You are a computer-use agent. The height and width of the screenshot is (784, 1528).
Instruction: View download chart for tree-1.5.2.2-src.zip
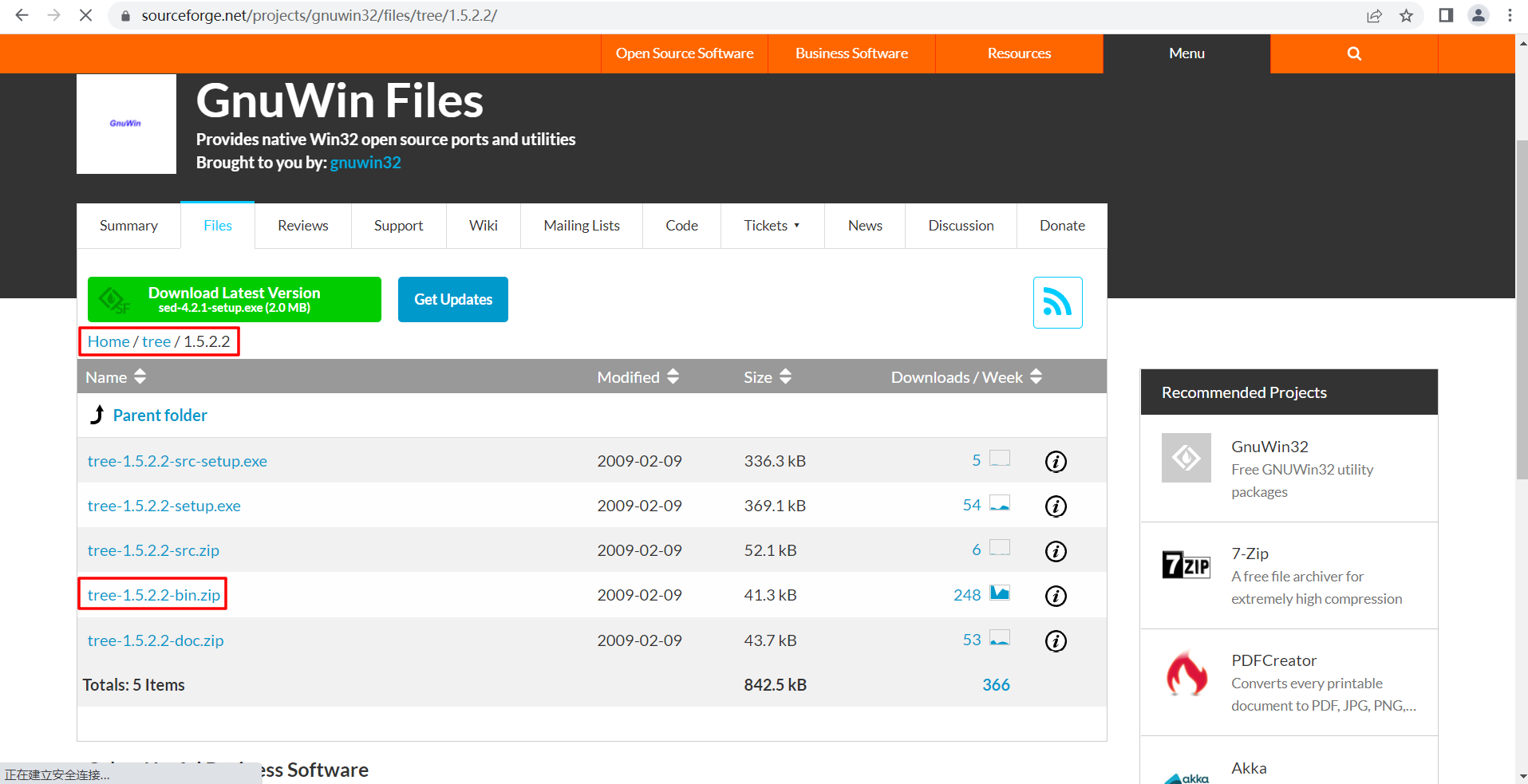[x=1000, y=548]
